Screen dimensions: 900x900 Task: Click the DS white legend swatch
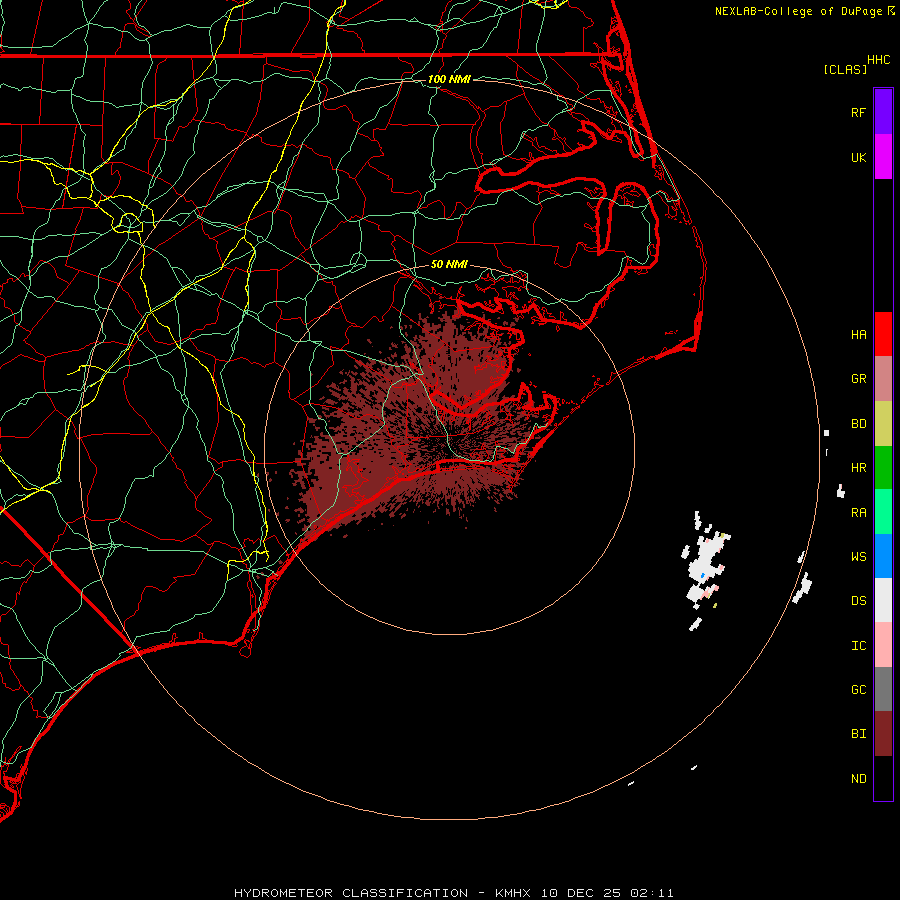point(883,600)
